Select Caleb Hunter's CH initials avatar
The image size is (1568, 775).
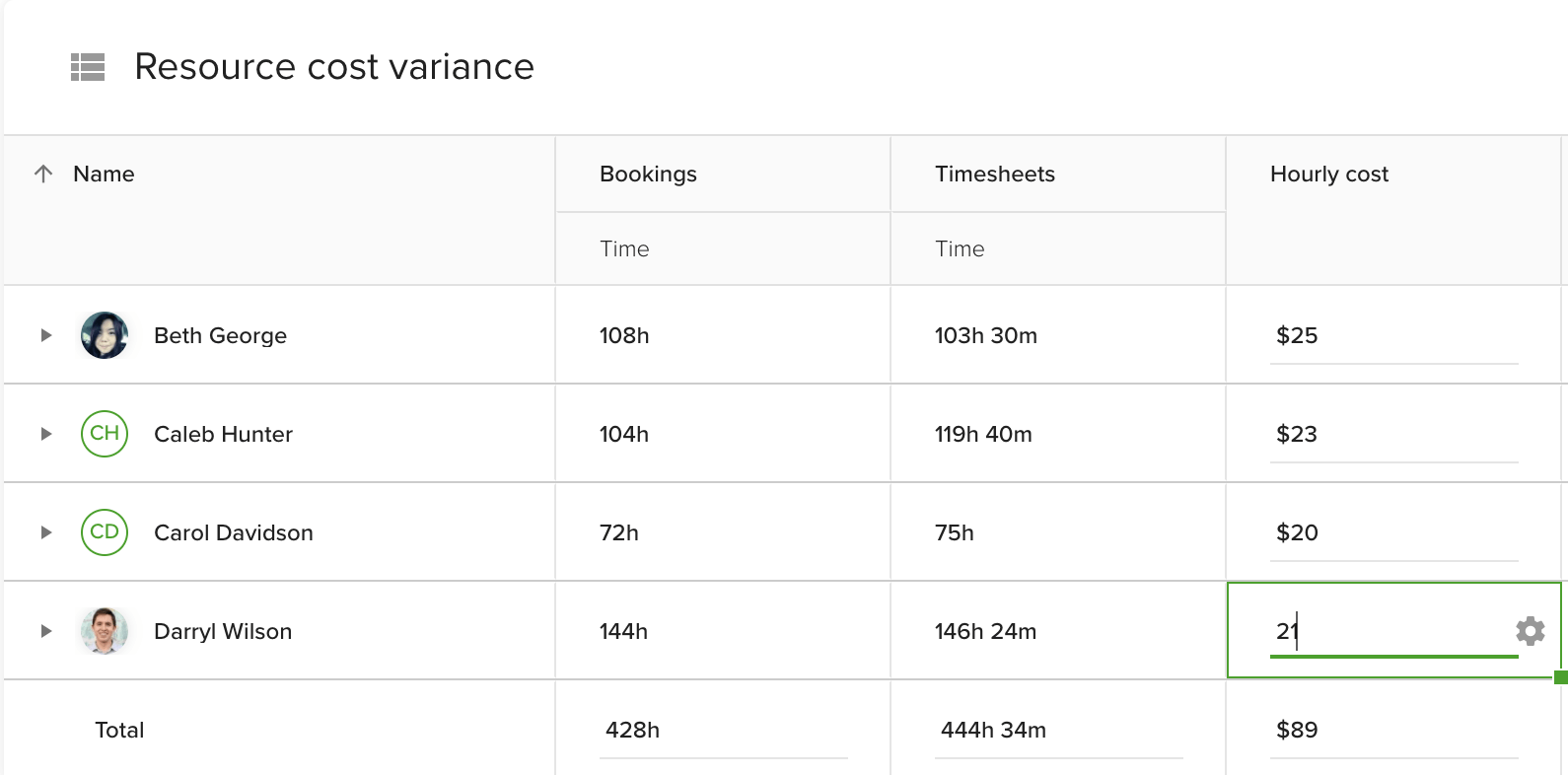(x=104, y=434)
